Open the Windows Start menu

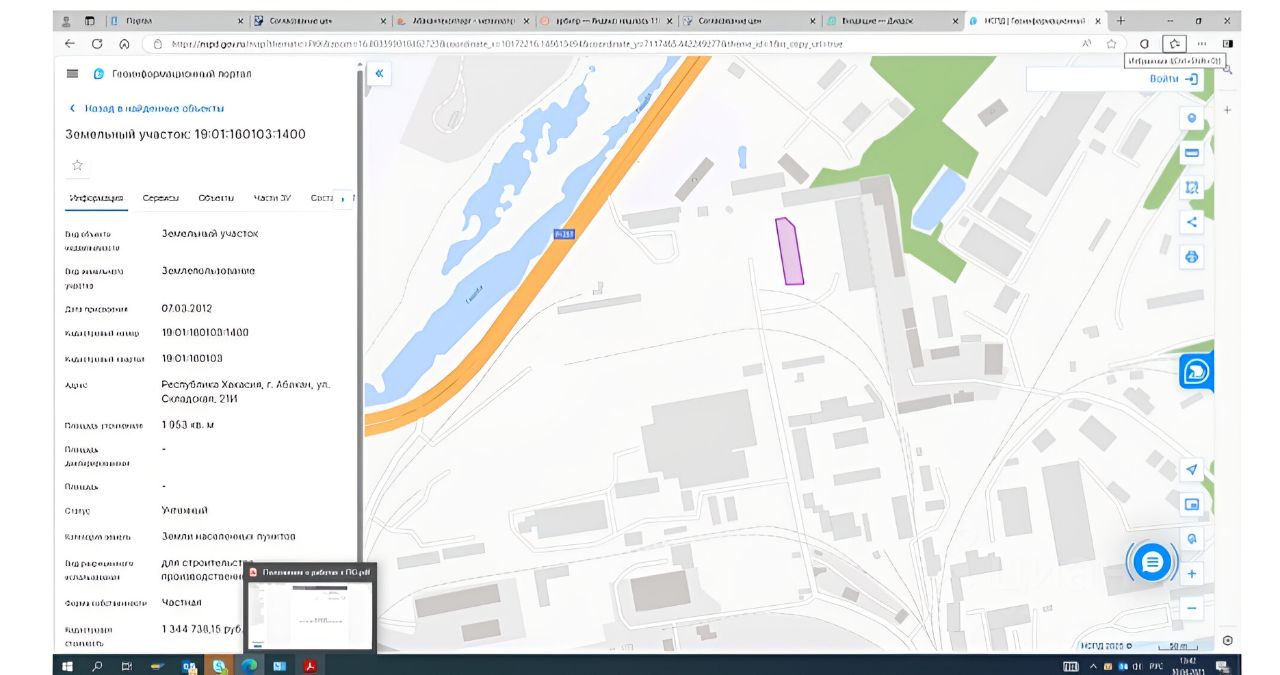(68, 665)
